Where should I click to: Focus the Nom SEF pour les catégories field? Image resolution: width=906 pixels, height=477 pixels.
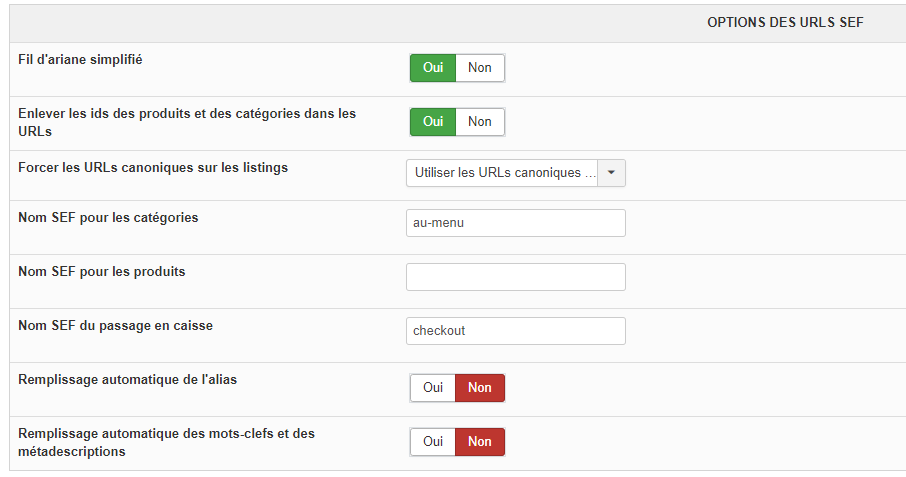[515, 223]
